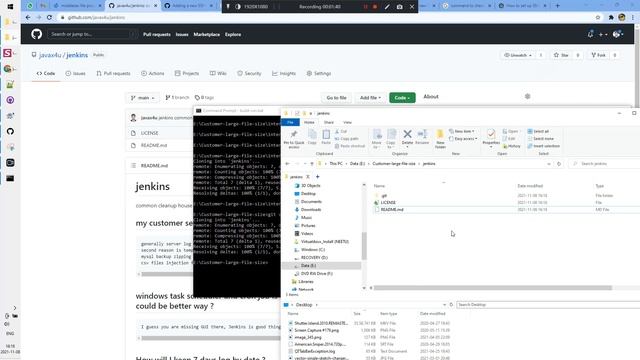Click the gear icon beside About on GitHub
Image resolution: width=640 pixels, height=360 pixels.
[527, 96]
